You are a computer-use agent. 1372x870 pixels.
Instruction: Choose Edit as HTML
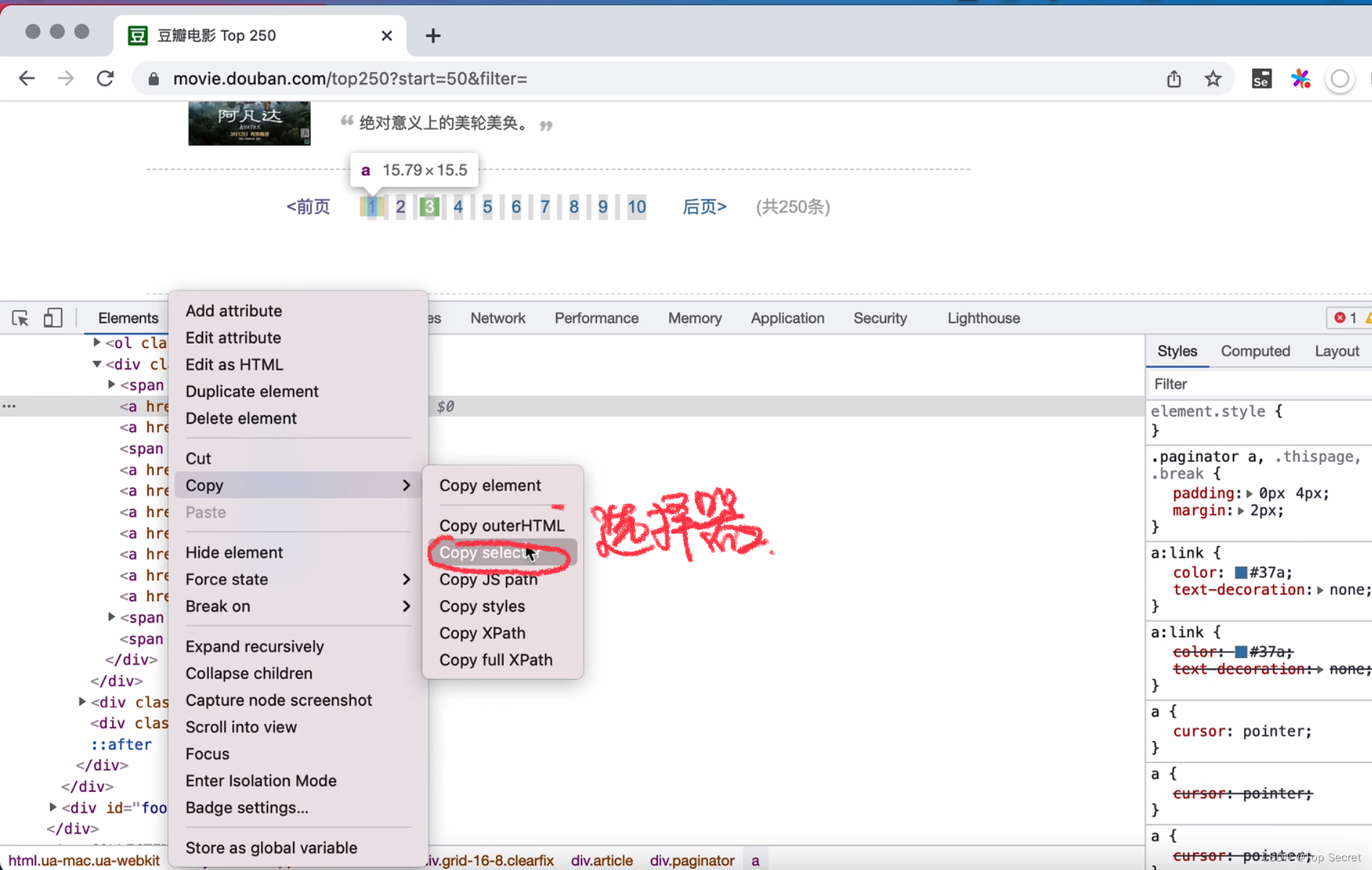[x=234, y=364]
